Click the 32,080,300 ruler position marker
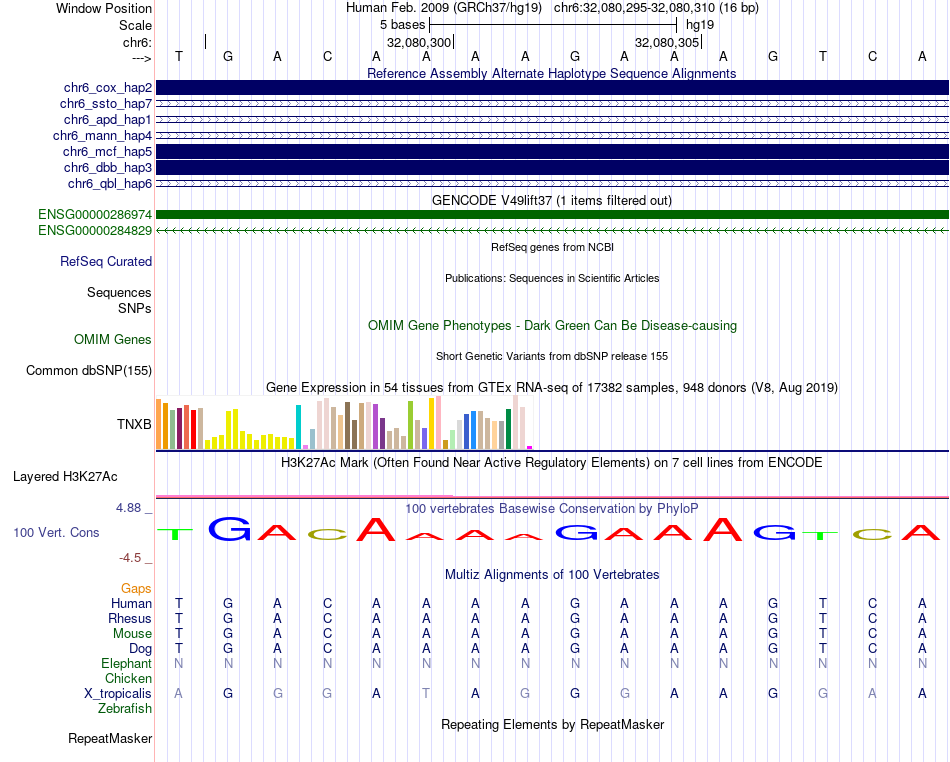This screenshot has width=950, height=762. [x=419, y=42]
